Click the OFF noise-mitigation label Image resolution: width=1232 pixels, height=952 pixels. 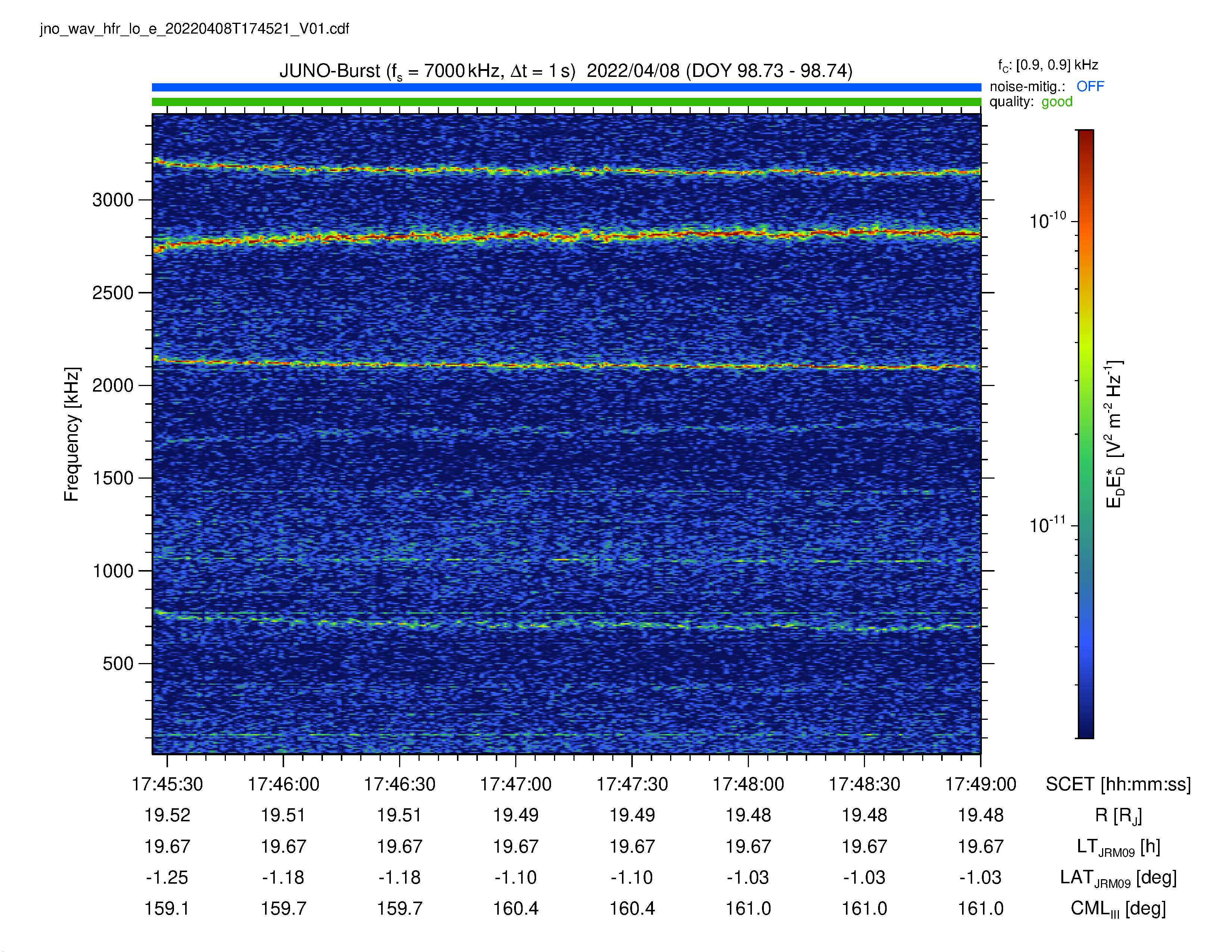click(x=1090, y=86)
